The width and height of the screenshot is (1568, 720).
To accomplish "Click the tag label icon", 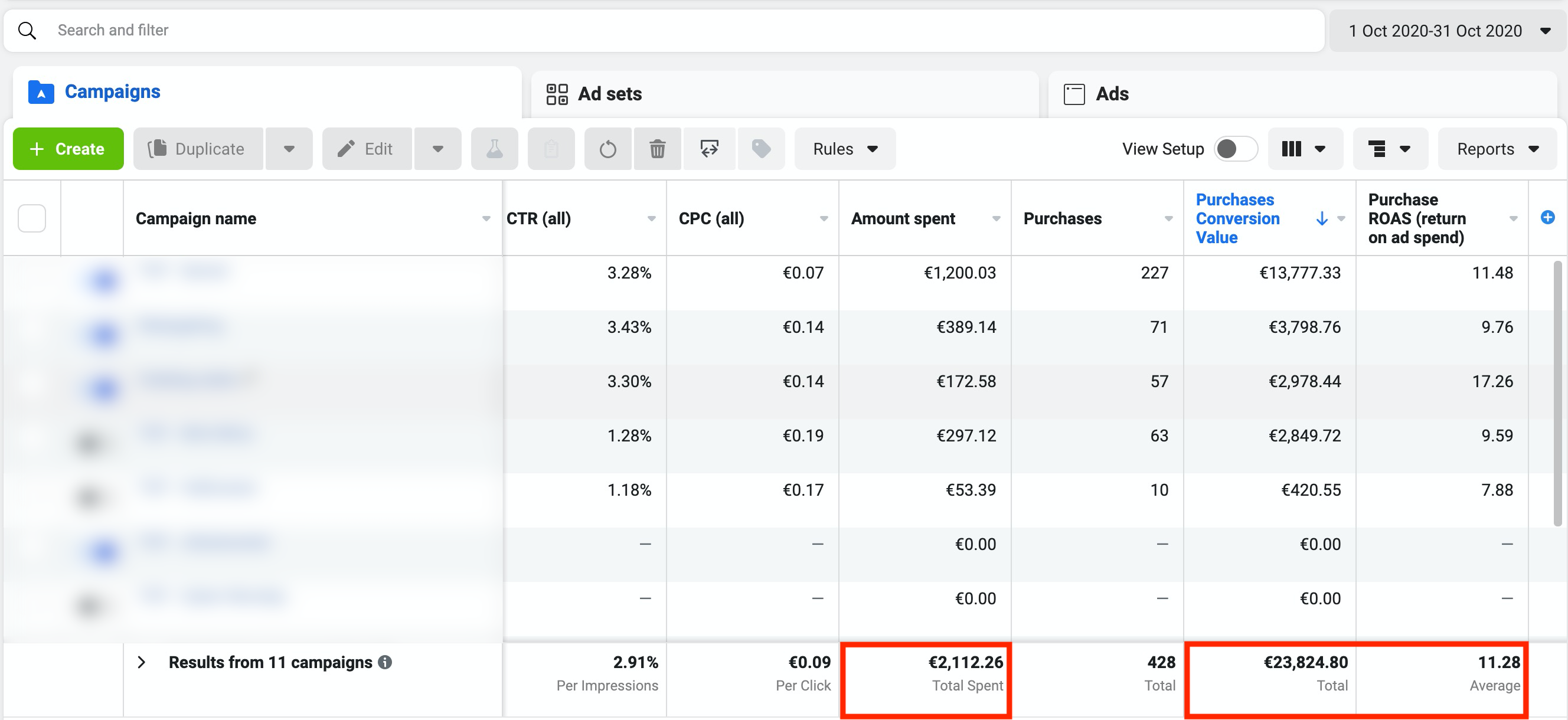I will [761, 149].
